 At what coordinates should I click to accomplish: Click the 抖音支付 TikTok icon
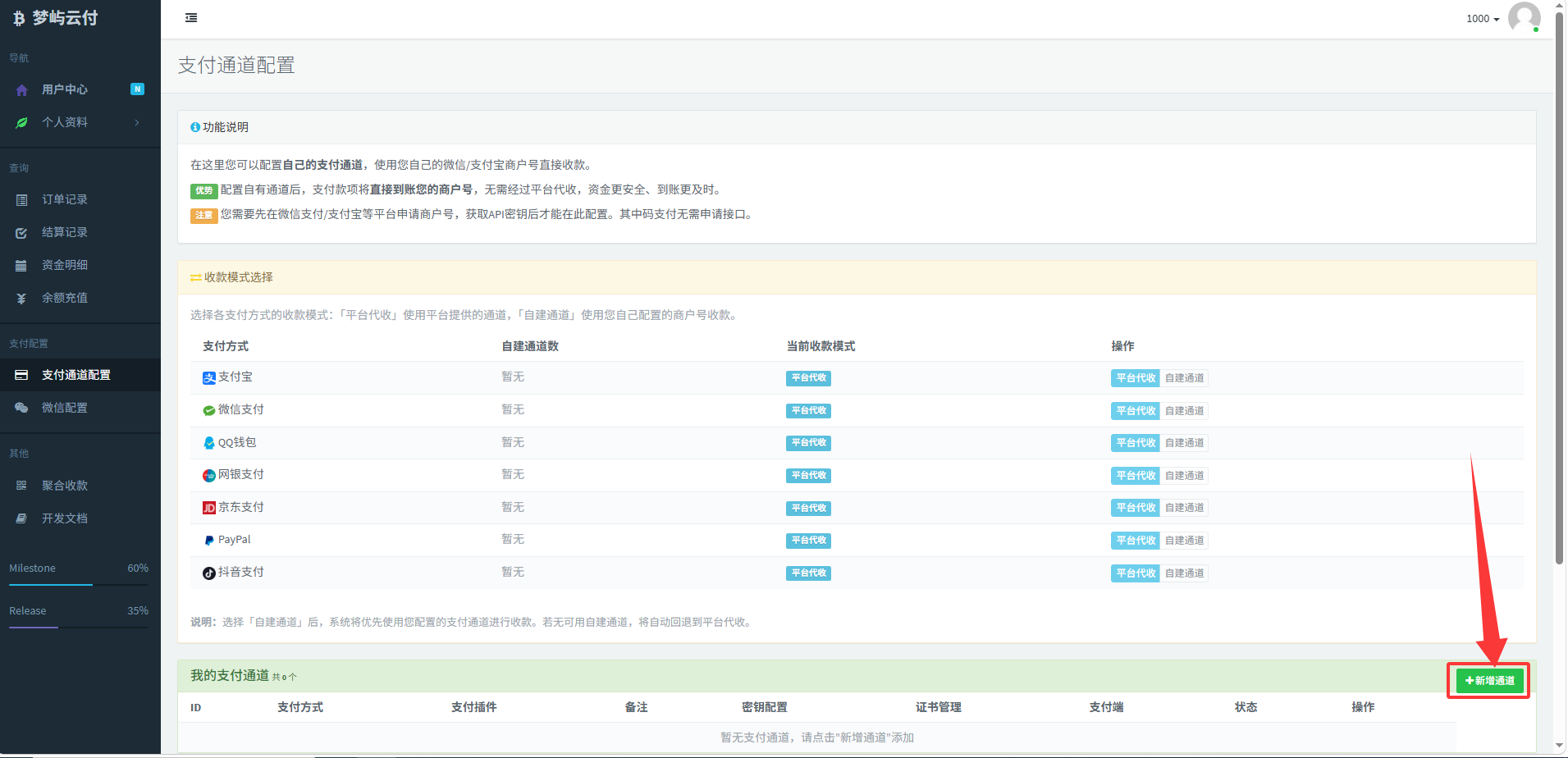209,573
